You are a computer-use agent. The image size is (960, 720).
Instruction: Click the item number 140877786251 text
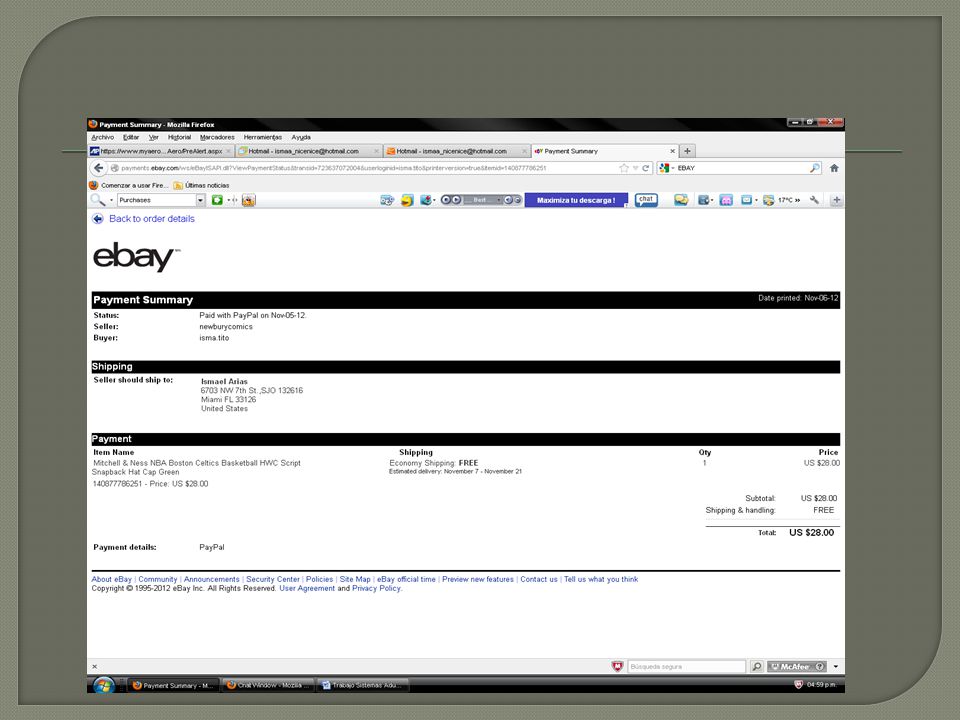pyautogui.click(x=117, y=484)
